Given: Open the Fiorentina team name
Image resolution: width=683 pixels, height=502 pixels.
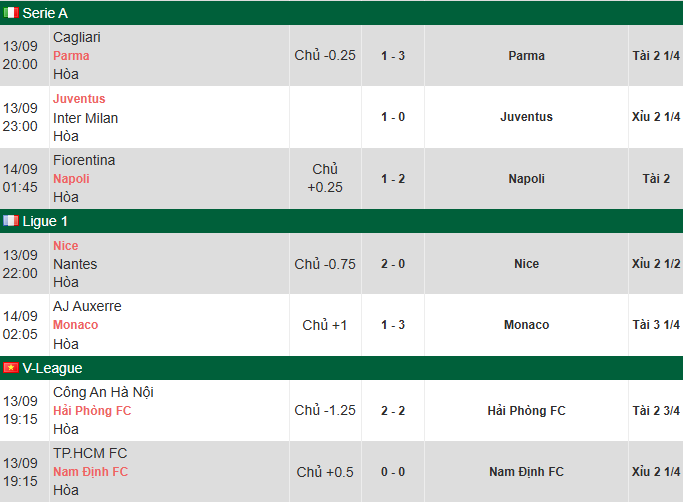Looking at the screenshot, I should [x=84, y=160].
